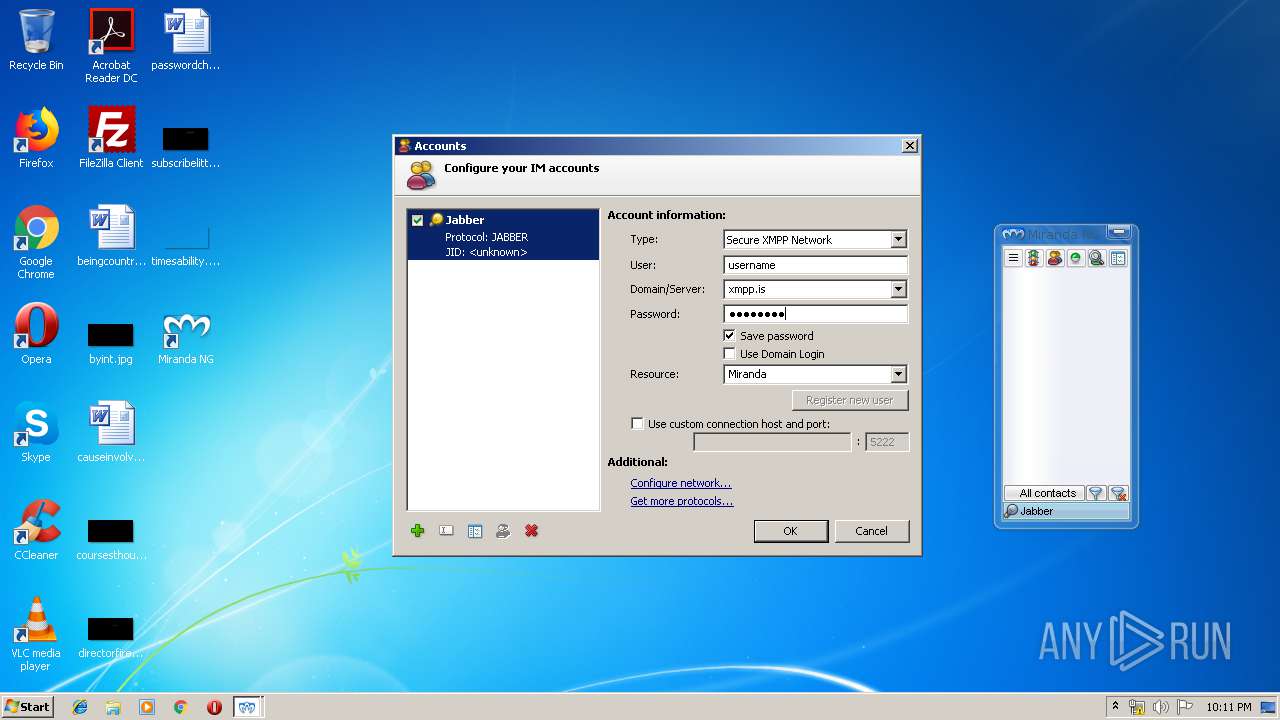Expand the Resource dropdown
Screen dimensions: 1280x720
click(898, 374)
